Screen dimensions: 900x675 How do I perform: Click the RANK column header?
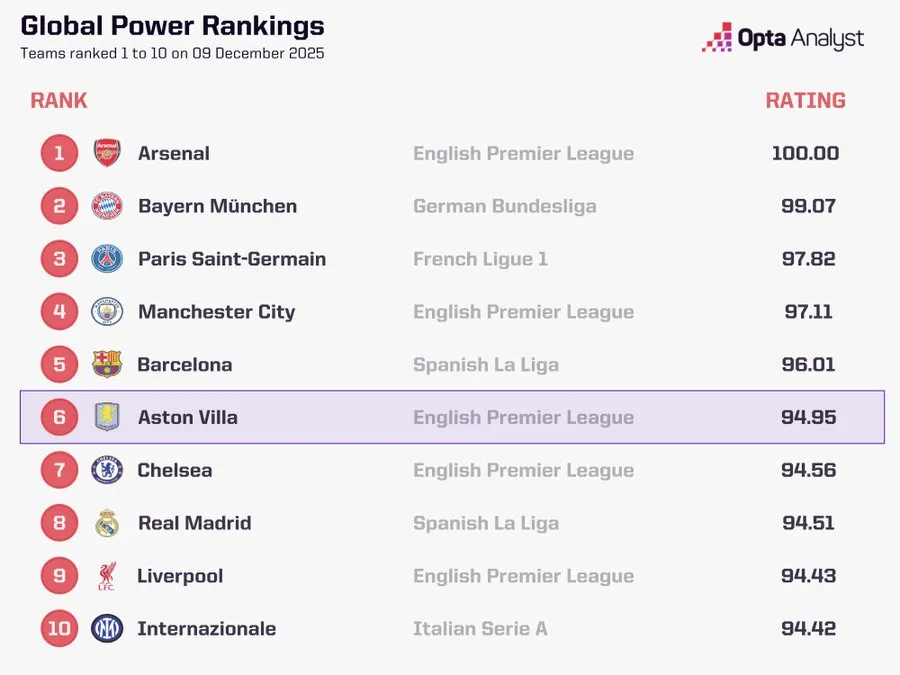click(59, 100)
